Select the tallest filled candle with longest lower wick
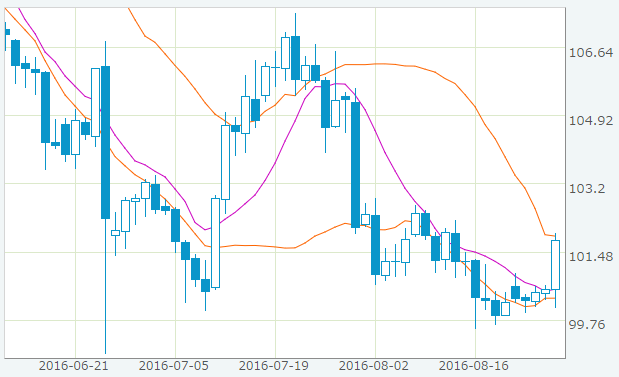This screenshot has width=619, height=377. tap(105, 143)
